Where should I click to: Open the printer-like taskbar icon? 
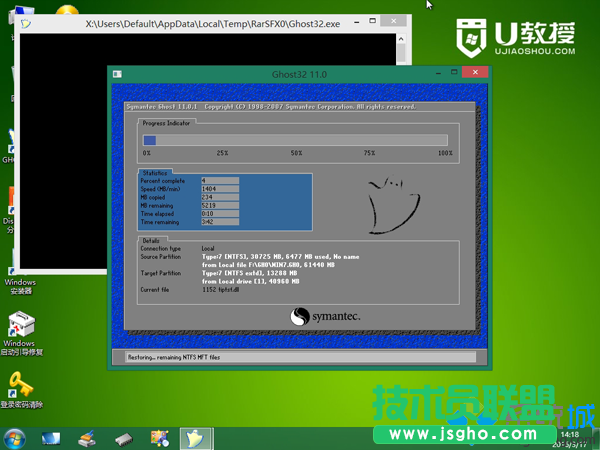tap(87, 438)
